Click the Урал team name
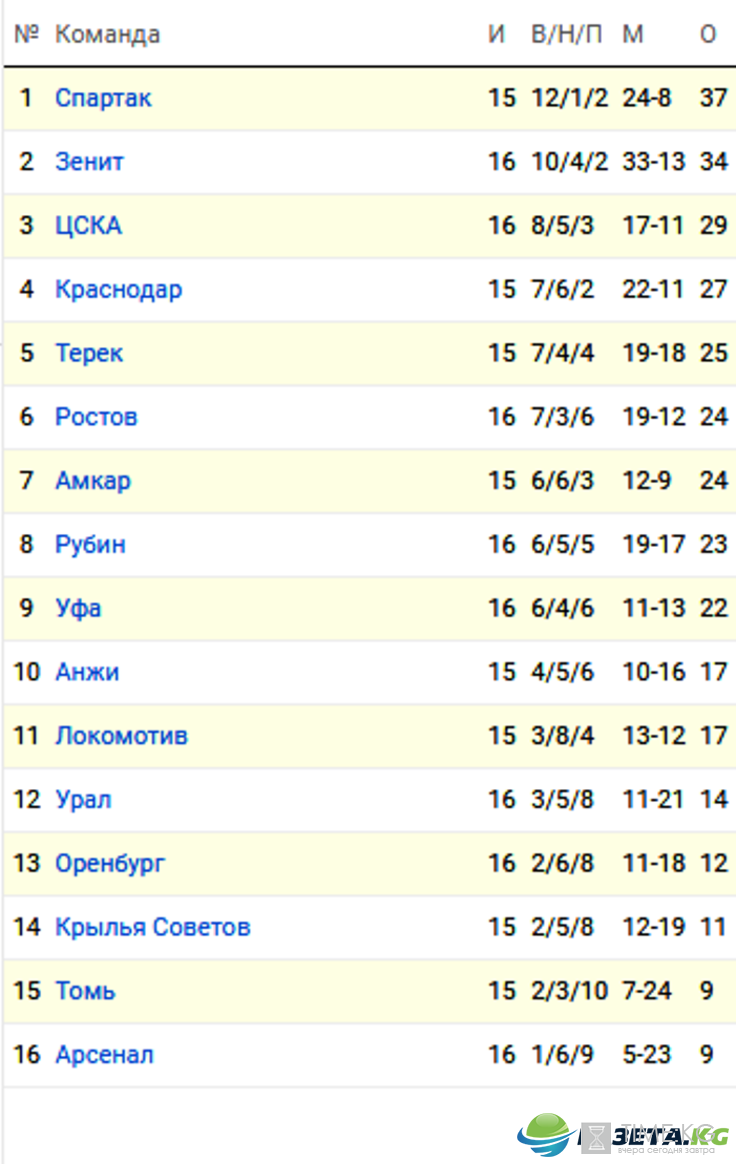 [x=84, y=800]
